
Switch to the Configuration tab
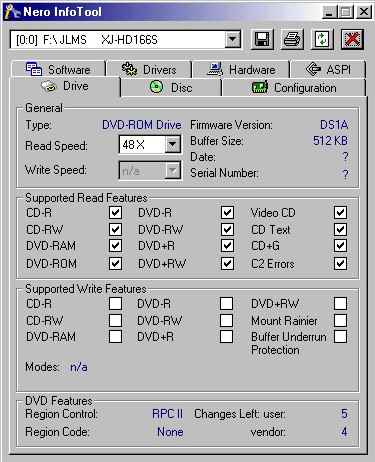pyautogui.click(x=294, y=88)
